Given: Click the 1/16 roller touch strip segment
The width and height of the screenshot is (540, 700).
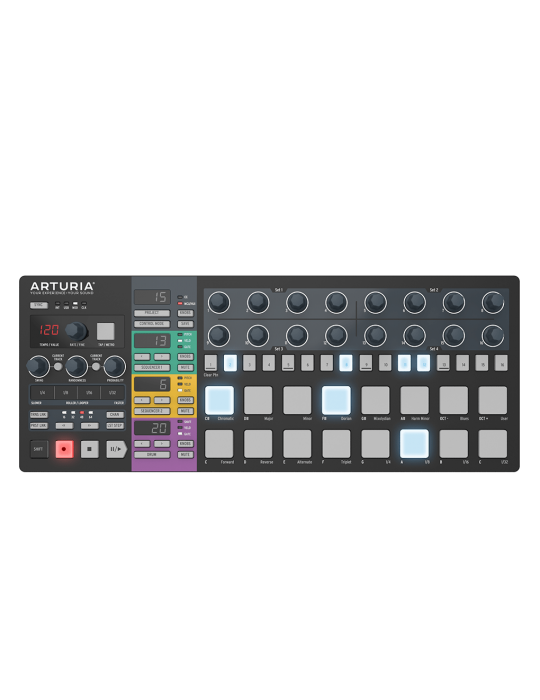Looking at the screenshot, I should (x=89, y=393).
